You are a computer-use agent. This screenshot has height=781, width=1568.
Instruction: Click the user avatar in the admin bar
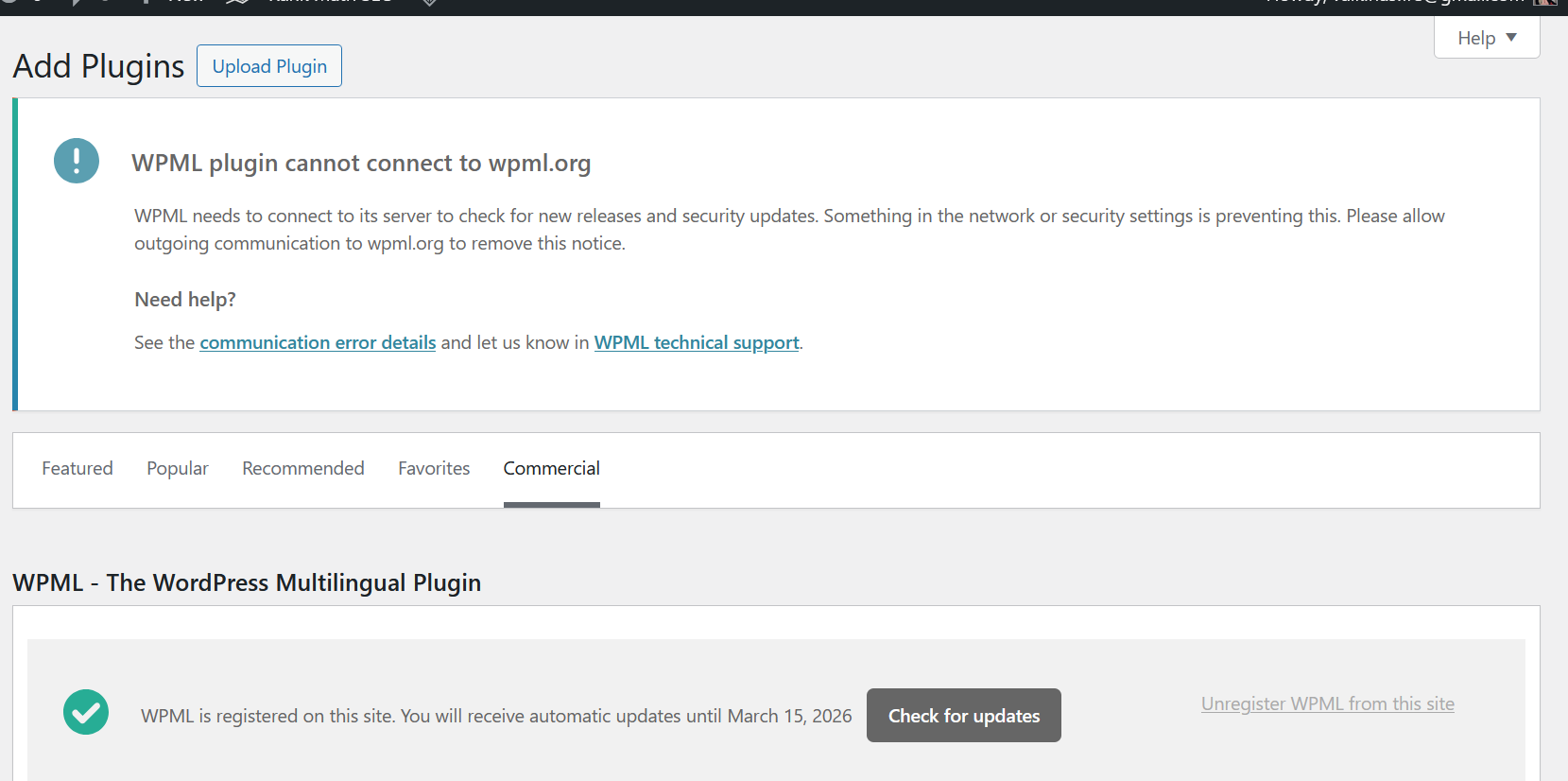(x=1544, y=3)
